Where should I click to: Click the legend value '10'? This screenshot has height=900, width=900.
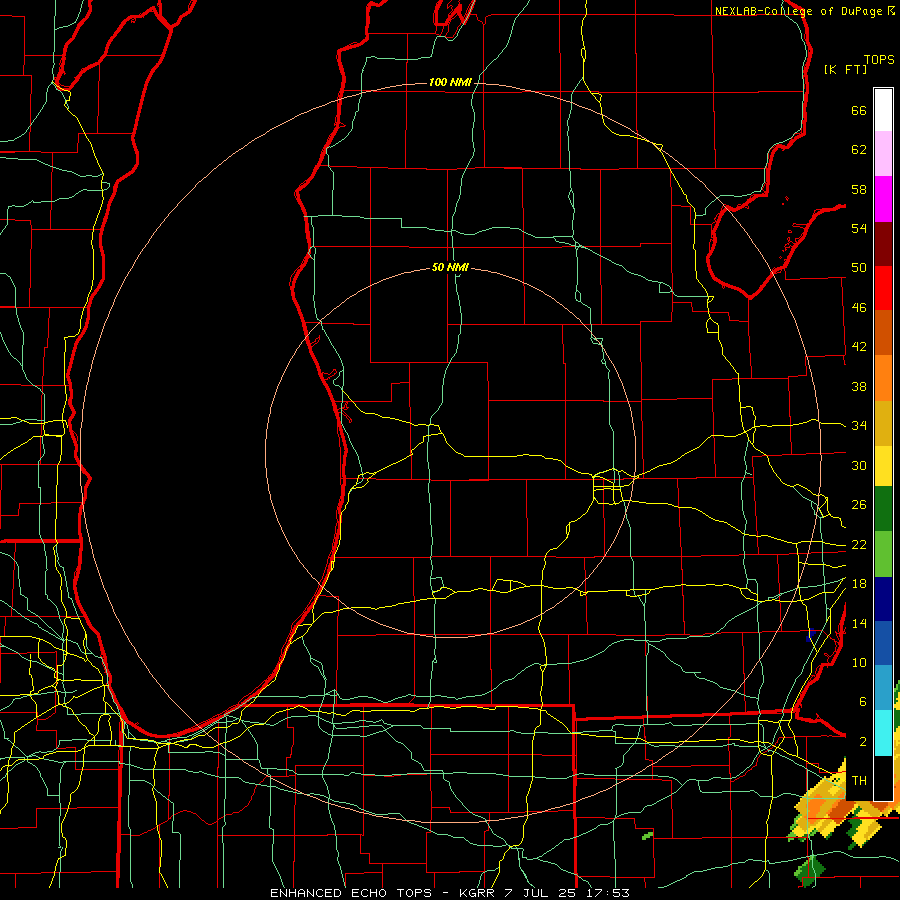coord(859,663)
